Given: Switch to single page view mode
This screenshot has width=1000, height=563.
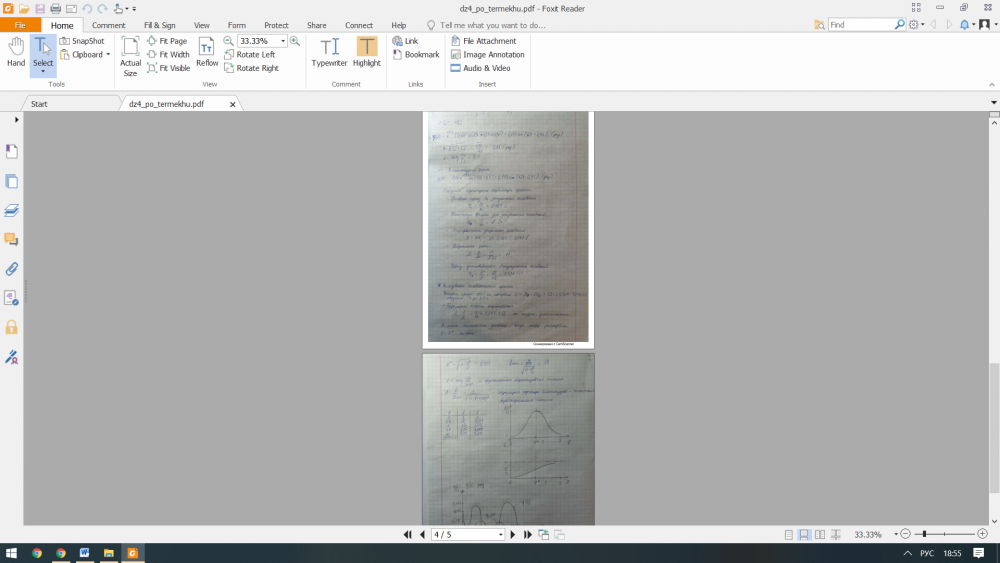Looking at the screenshot, I should tap(789, 534).
